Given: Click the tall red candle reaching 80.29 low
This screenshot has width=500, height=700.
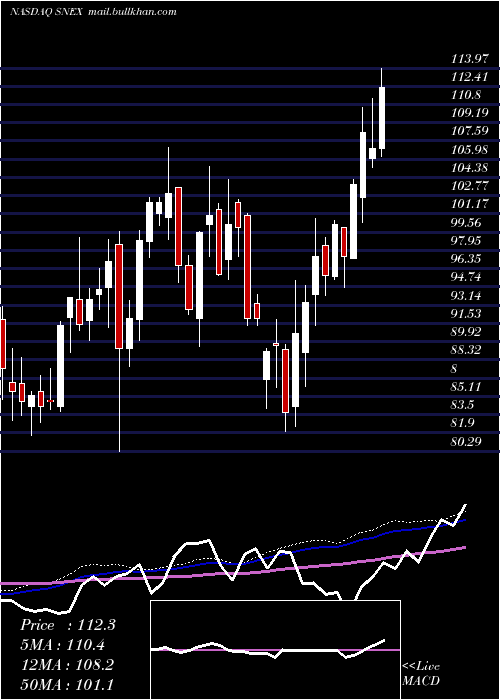Looking at the screenshot, I should tap(119, 296).
